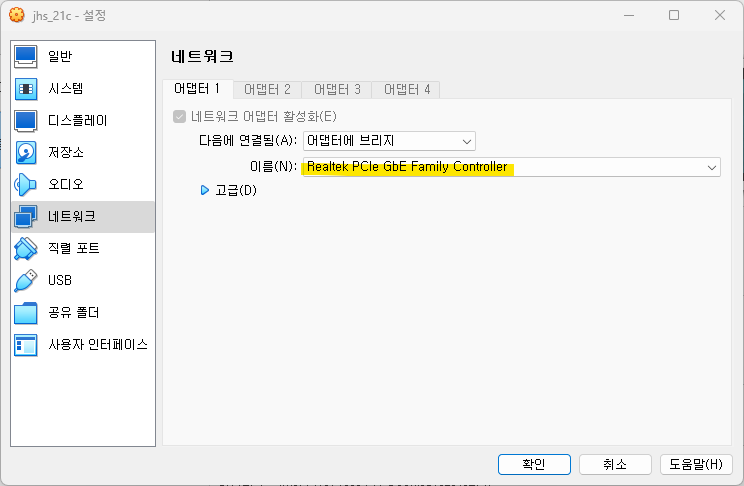Open the 사용자 인터페이스 icon
The height and width of the screenshot is (486, 744).
pos(26,345)
